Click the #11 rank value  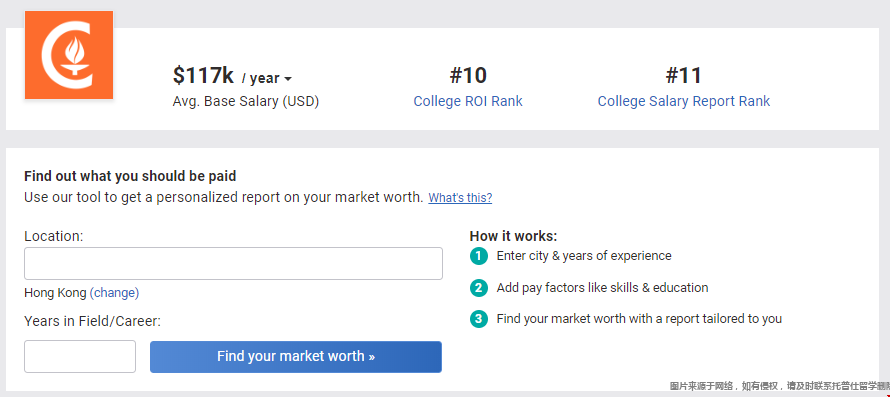[683, 76]
